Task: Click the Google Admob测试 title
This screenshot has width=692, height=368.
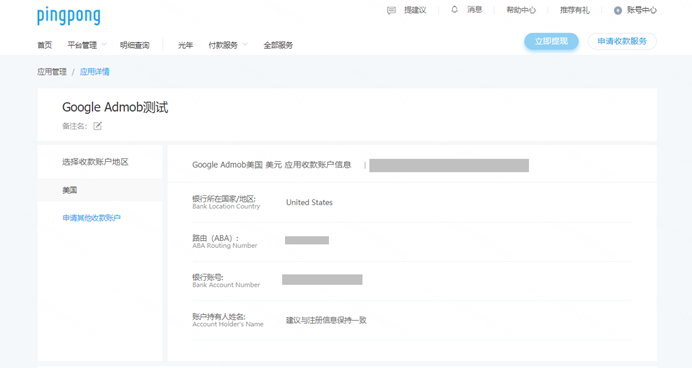Action: coord(115,107)
